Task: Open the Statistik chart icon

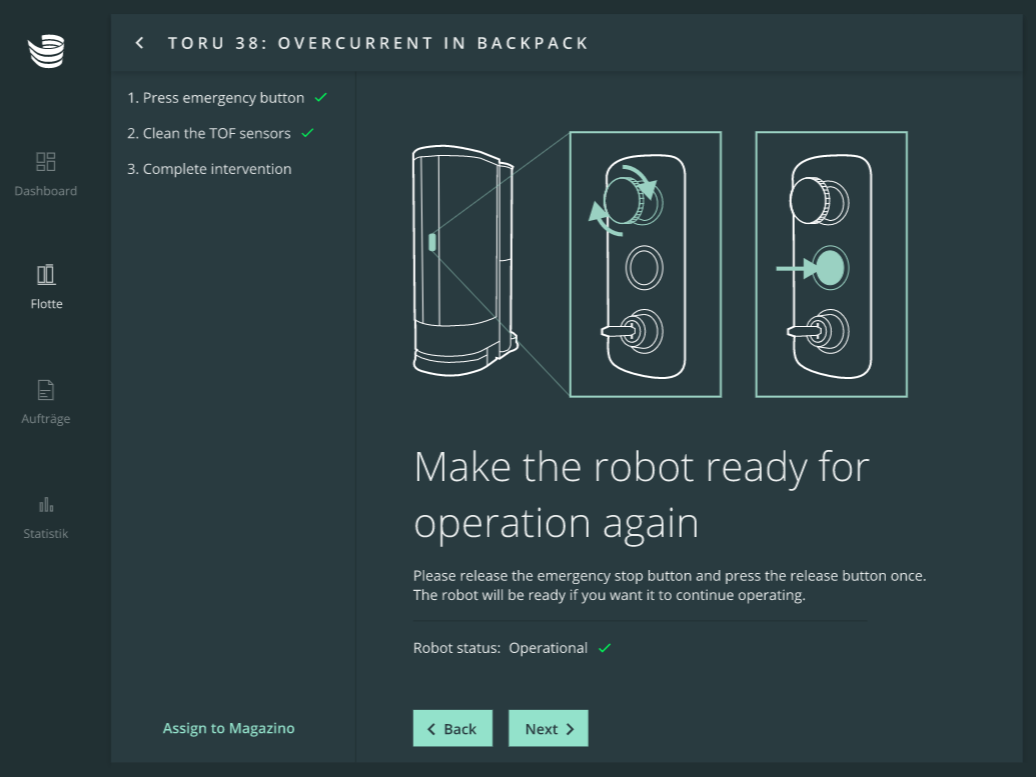Action: click(46, 504)
